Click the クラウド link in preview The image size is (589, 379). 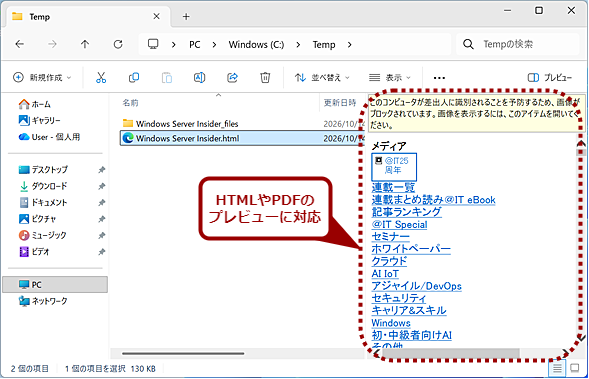(x=389, y=261)
